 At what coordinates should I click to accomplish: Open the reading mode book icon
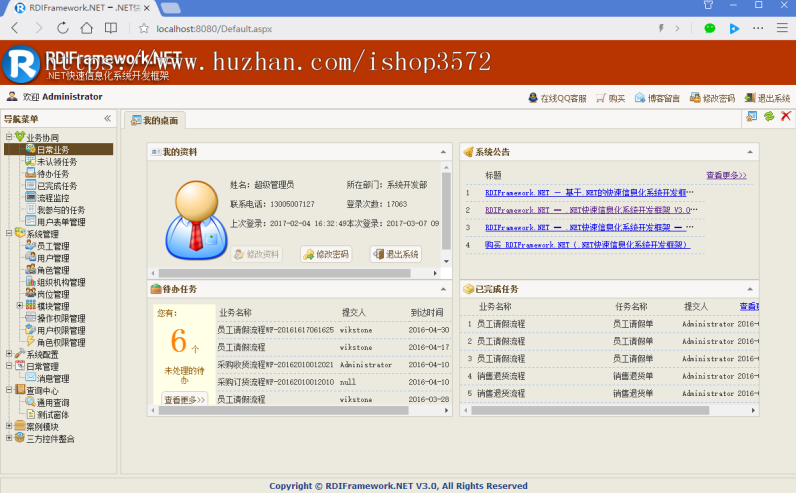(x=111, y=28)
